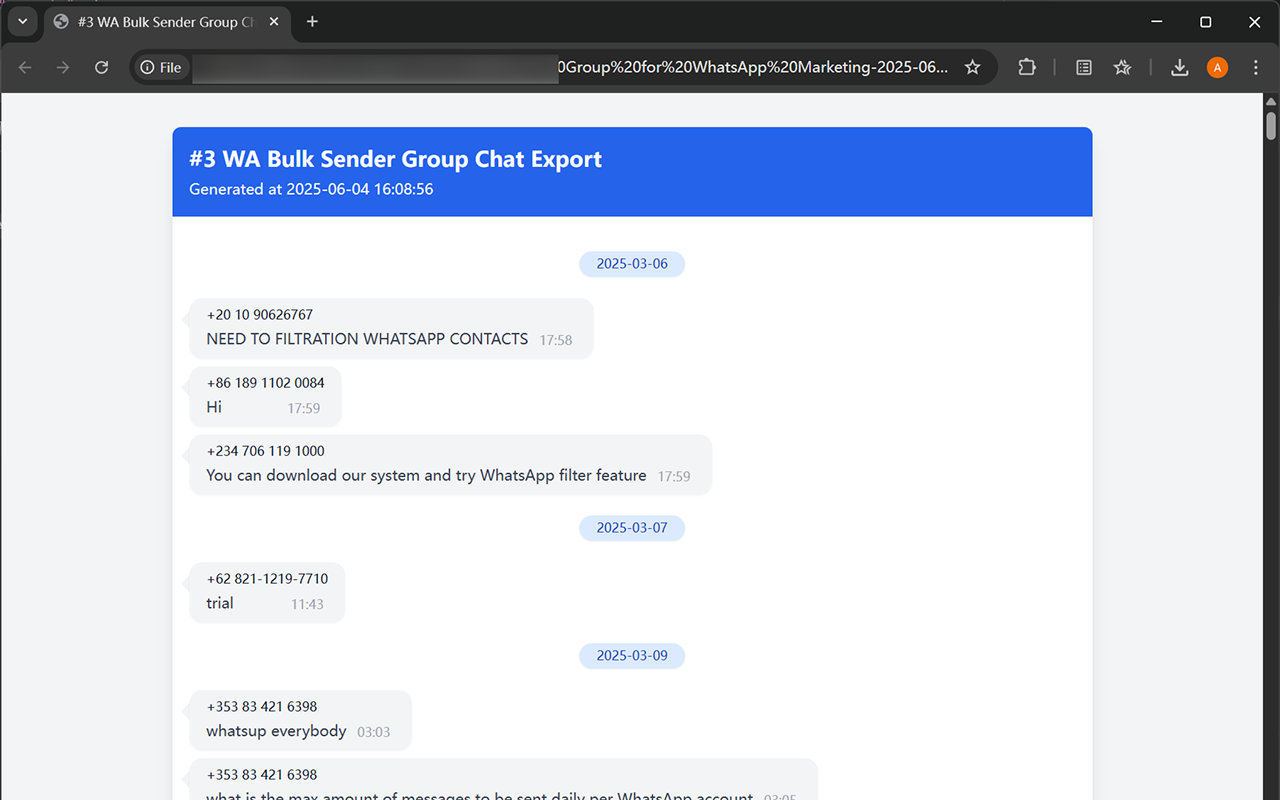Open the tab search chevron dropdown
This screenshot has width=1280, height=800.
pyautogui.click(x=22, y=21)
